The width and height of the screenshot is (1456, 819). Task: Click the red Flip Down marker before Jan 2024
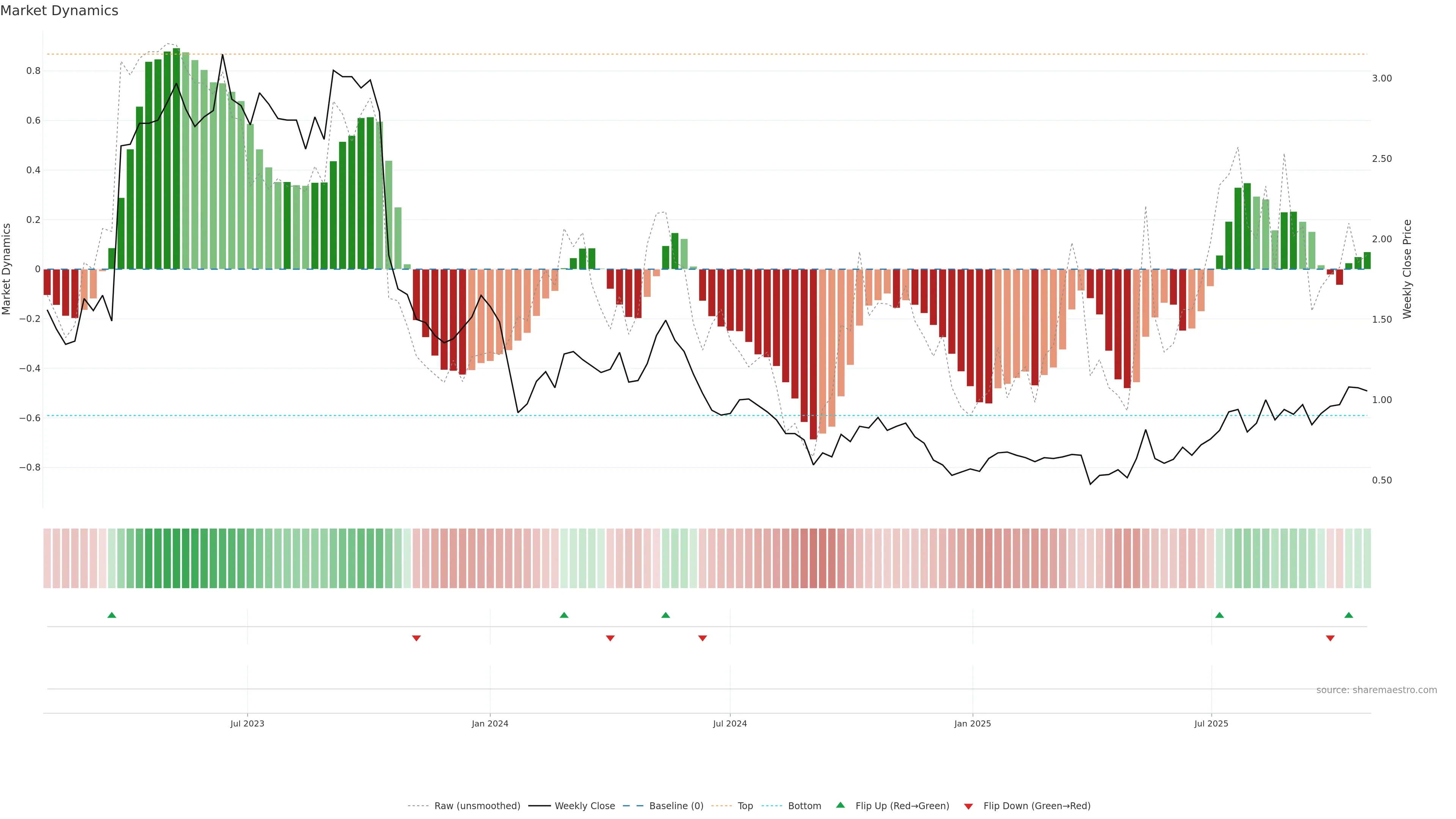417,638
